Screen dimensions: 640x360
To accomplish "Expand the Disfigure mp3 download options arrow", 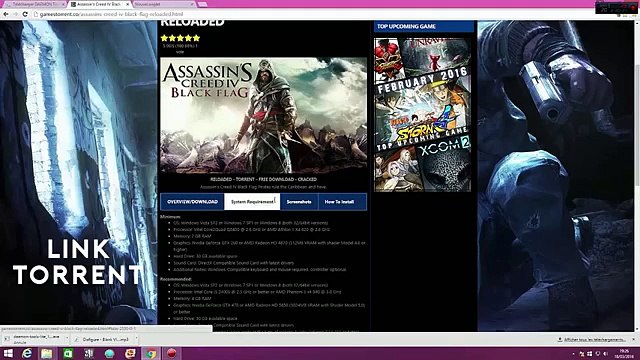I will (137, 339).
